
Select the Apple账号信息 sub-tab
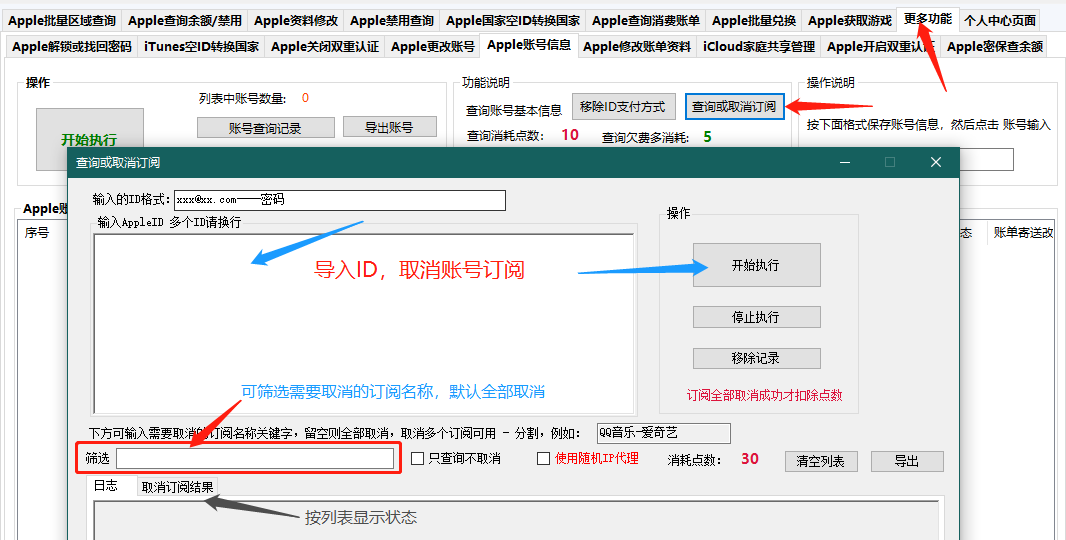(529, 45)
